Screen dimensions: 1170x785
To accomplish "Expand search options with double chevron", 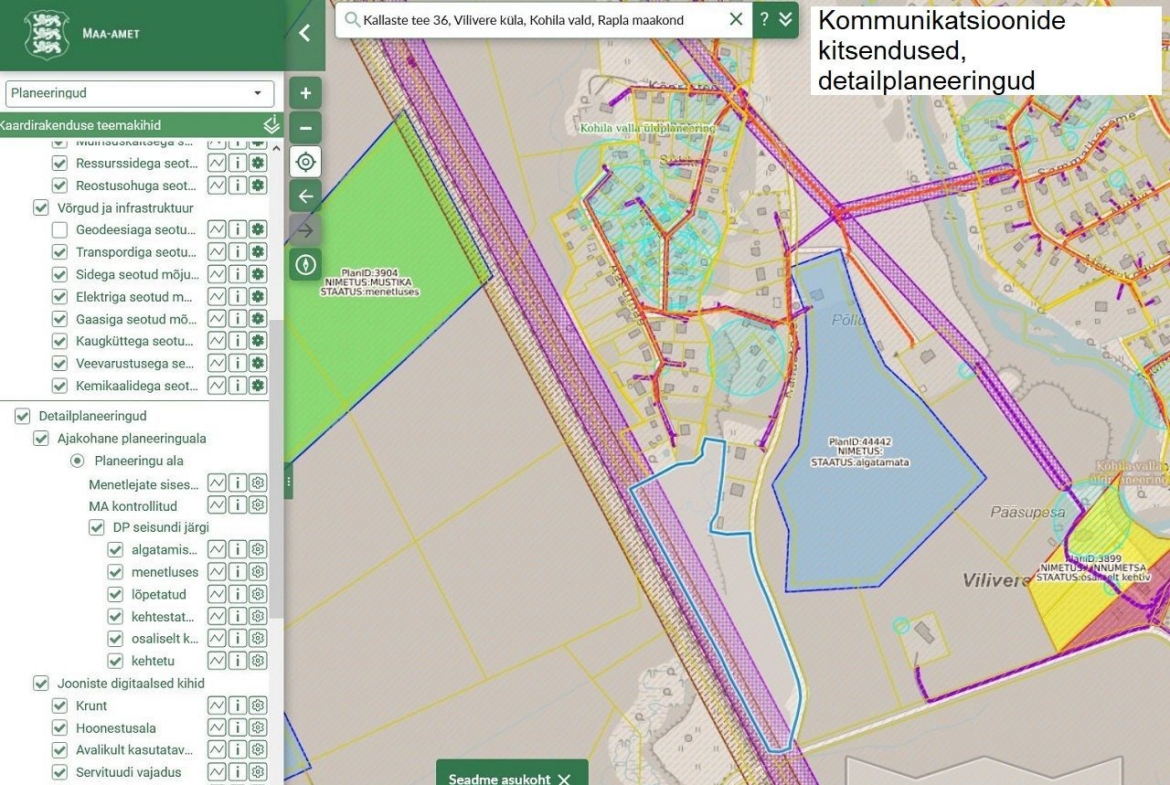I will [x=786, y=19].
